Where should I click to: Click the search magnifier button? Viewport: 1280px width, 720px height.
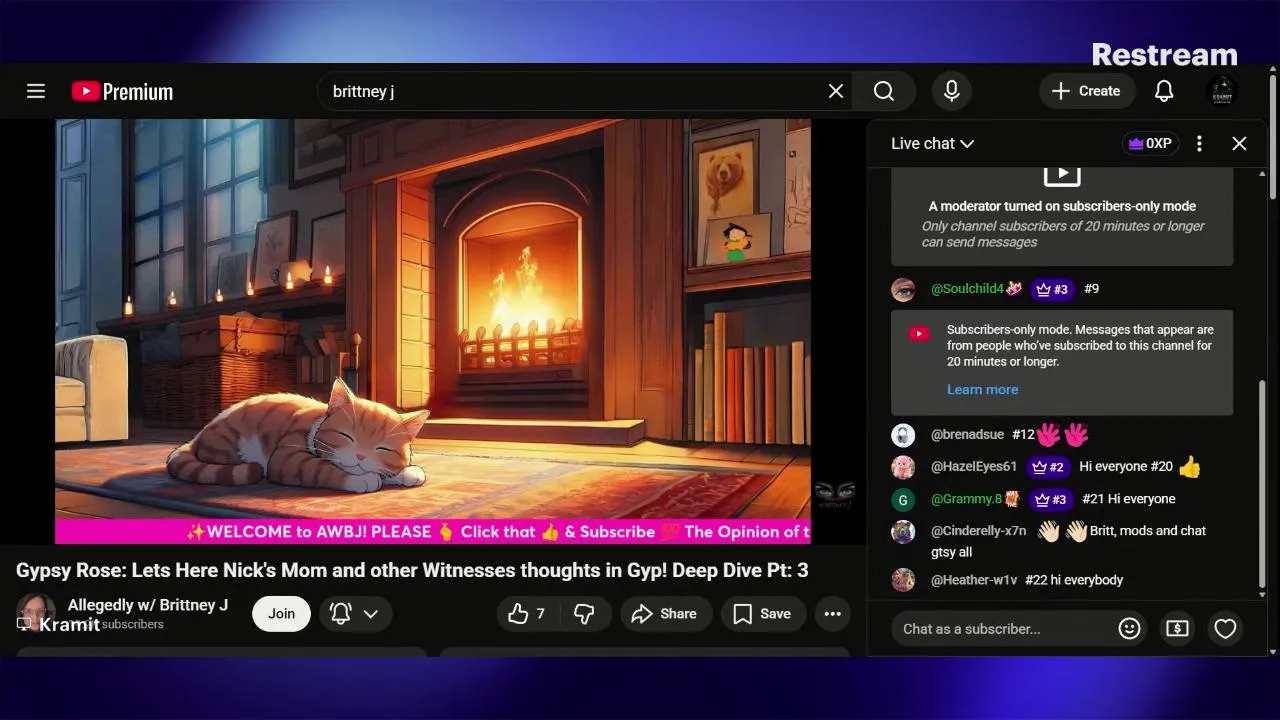(x=884, y=91)
